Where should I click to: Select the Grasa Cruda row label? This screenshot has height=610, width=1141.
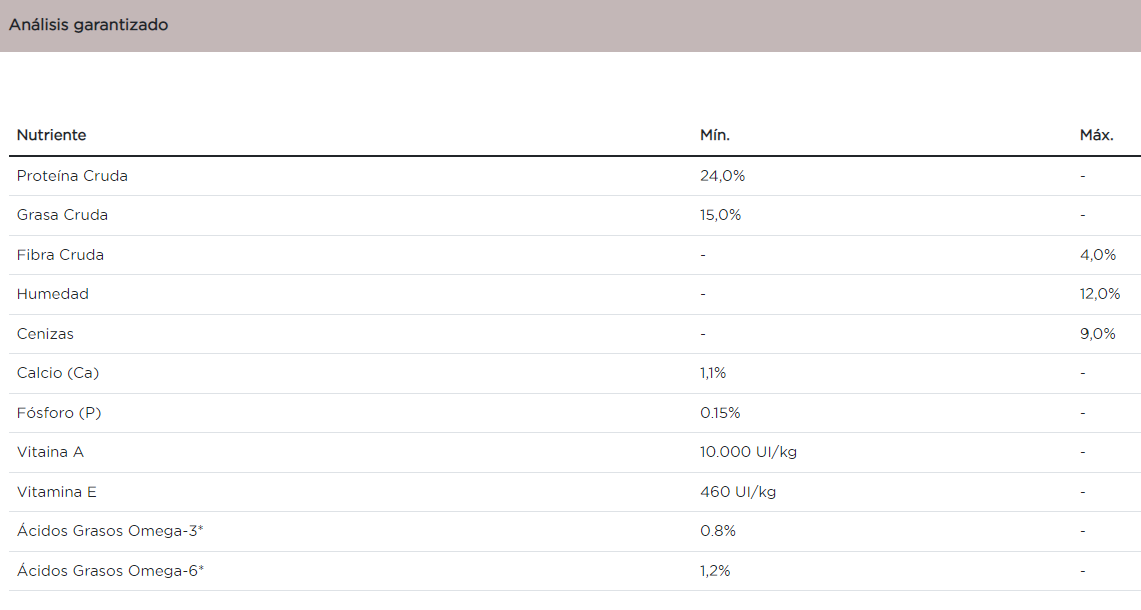pos(62,215)
